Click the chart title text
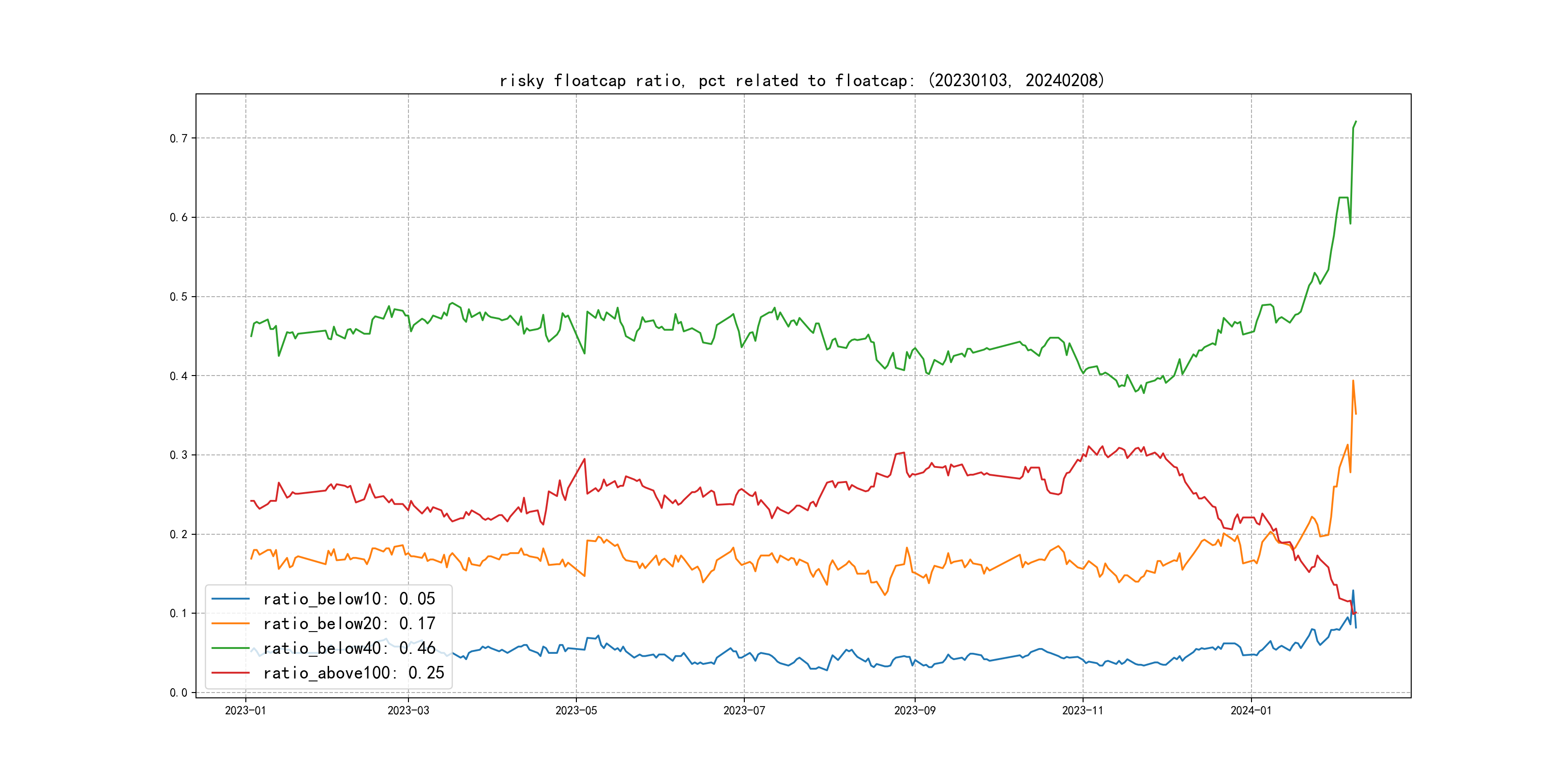Image resolution: width=1568 pixels, height=784 pixels. [x=801, y=80]
